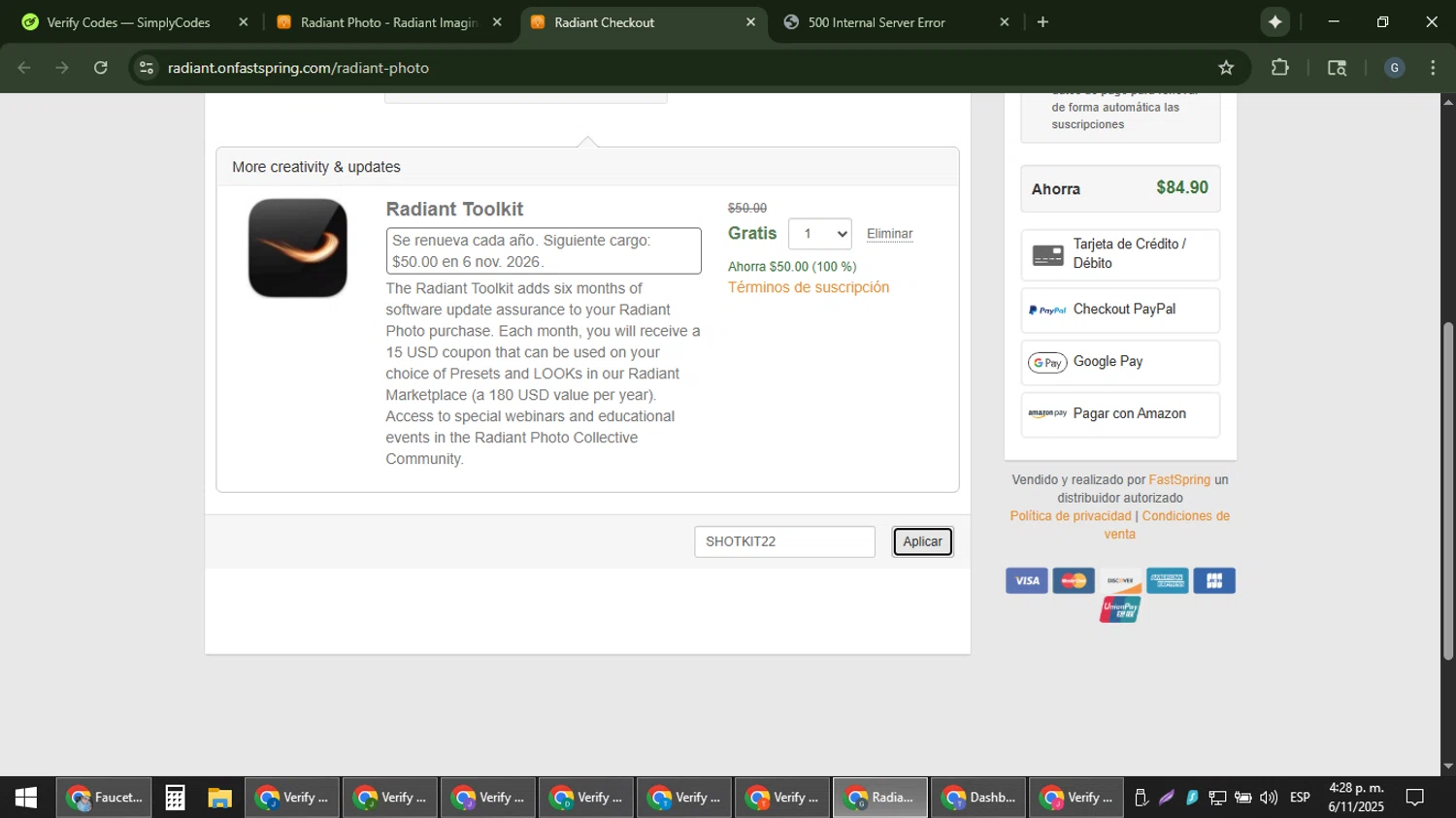The height and width of the screenshot is (818, 1456).
Task: Focus the coupon code field containing SHOTKIT22
Action: coord(784,541)
